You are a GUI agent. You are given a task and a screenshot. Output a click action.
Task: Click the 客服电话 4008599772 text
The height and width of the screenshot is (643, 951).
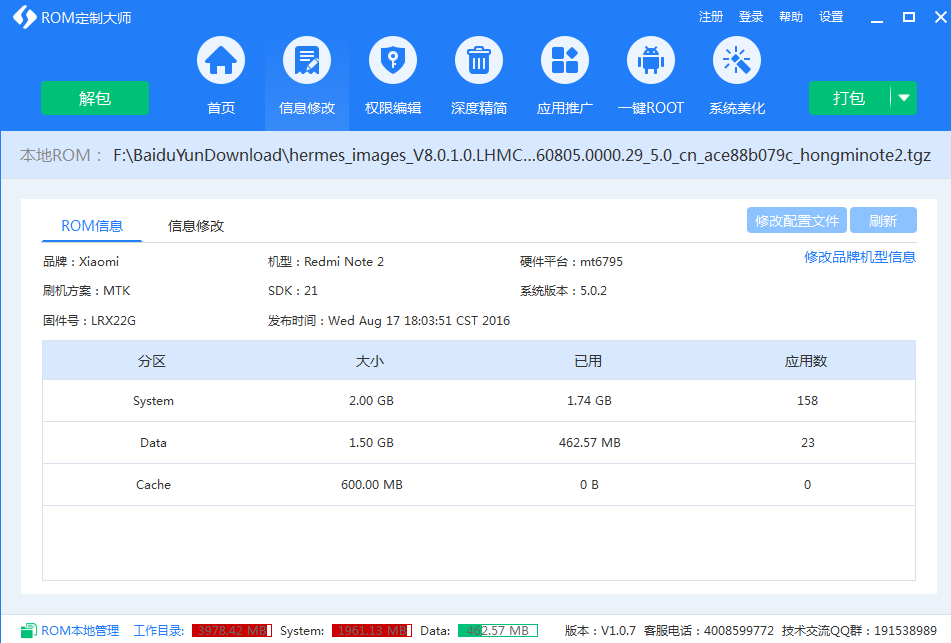pos(708,631)
